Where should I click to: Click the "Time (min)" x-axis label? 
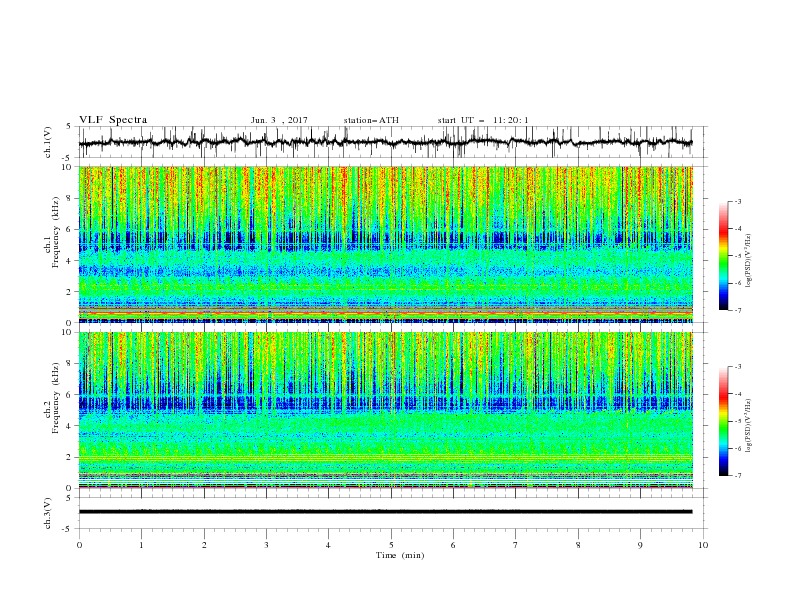tap(400, 555)
